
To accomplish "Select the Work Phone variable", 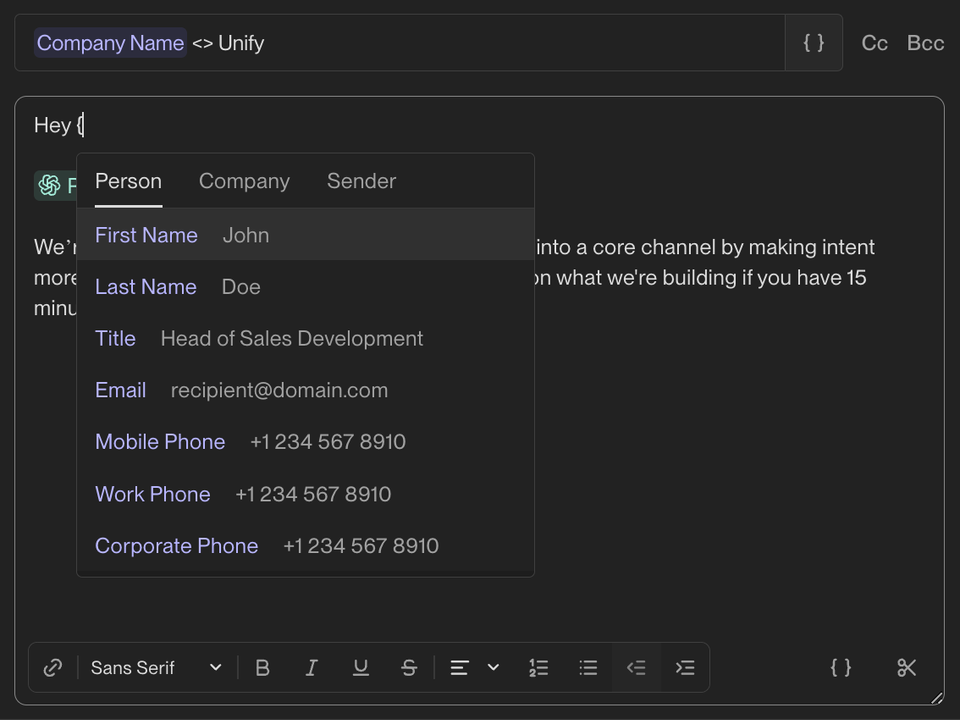I will coord(306,494).
